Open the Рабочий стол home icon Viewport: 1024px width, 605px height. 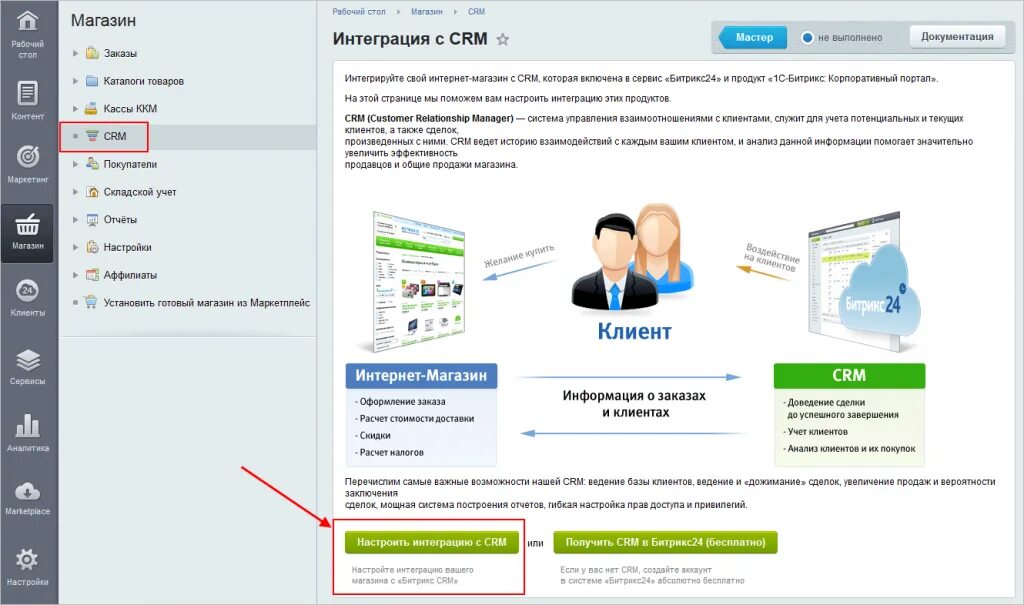tap(27, 22)
